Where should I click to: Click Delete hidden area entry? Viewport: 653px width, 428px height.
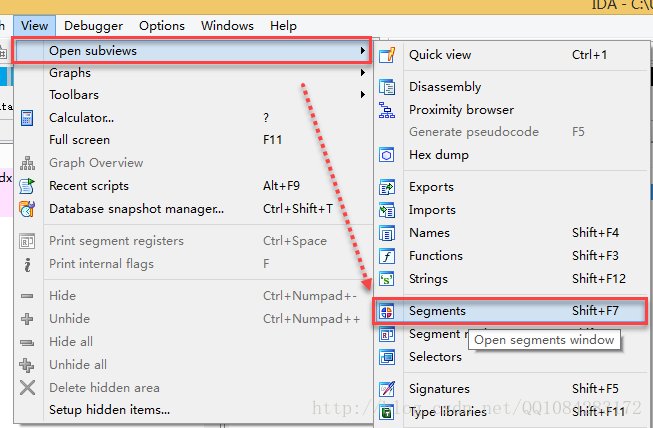click(192, 388)
